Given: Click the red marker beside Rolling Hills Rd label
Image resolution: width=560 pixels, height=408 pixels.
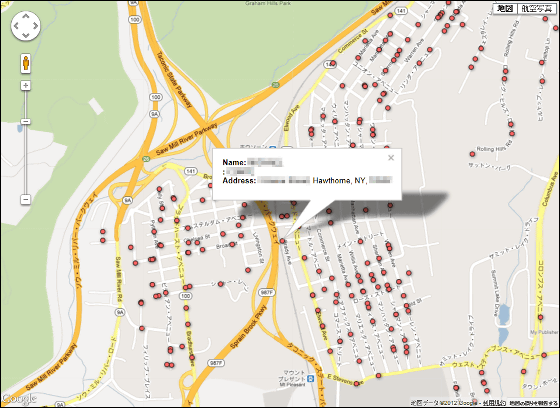Looking at the screenshot, I should coord(472,154).
